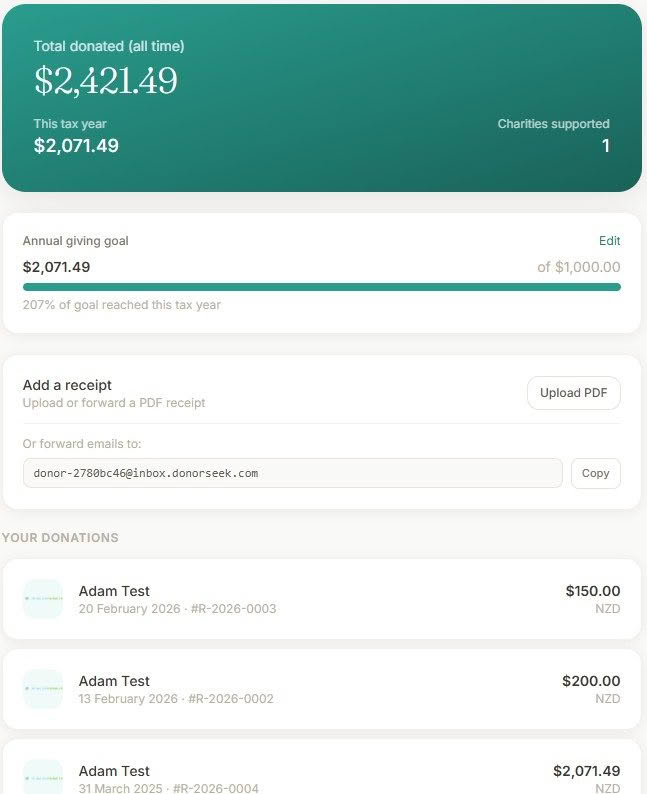Click the charity logo on the $200.00 donation

click(x=43, y=689)
